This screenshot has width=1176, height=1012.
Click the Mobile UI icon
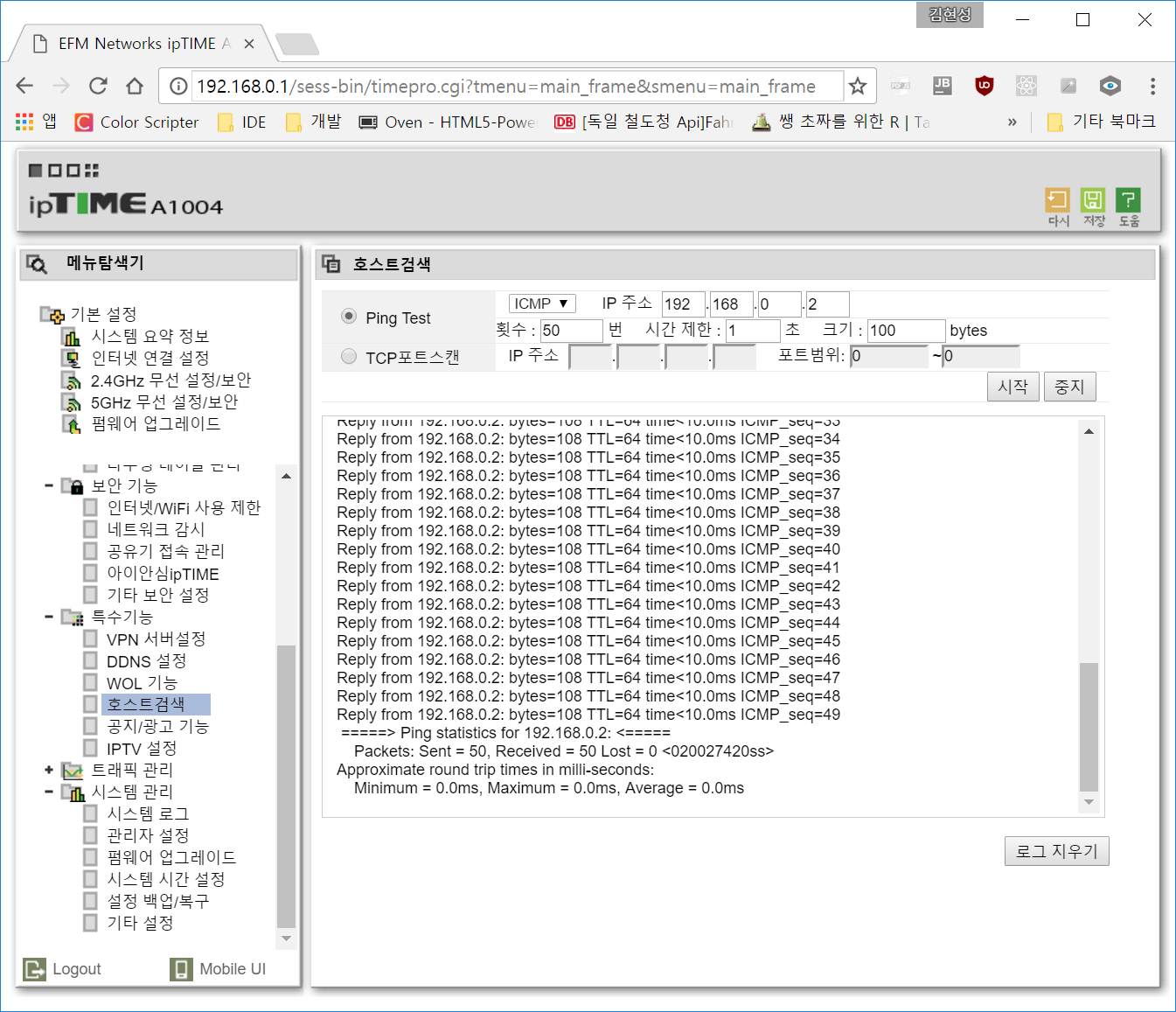click(x=181, y=969)
